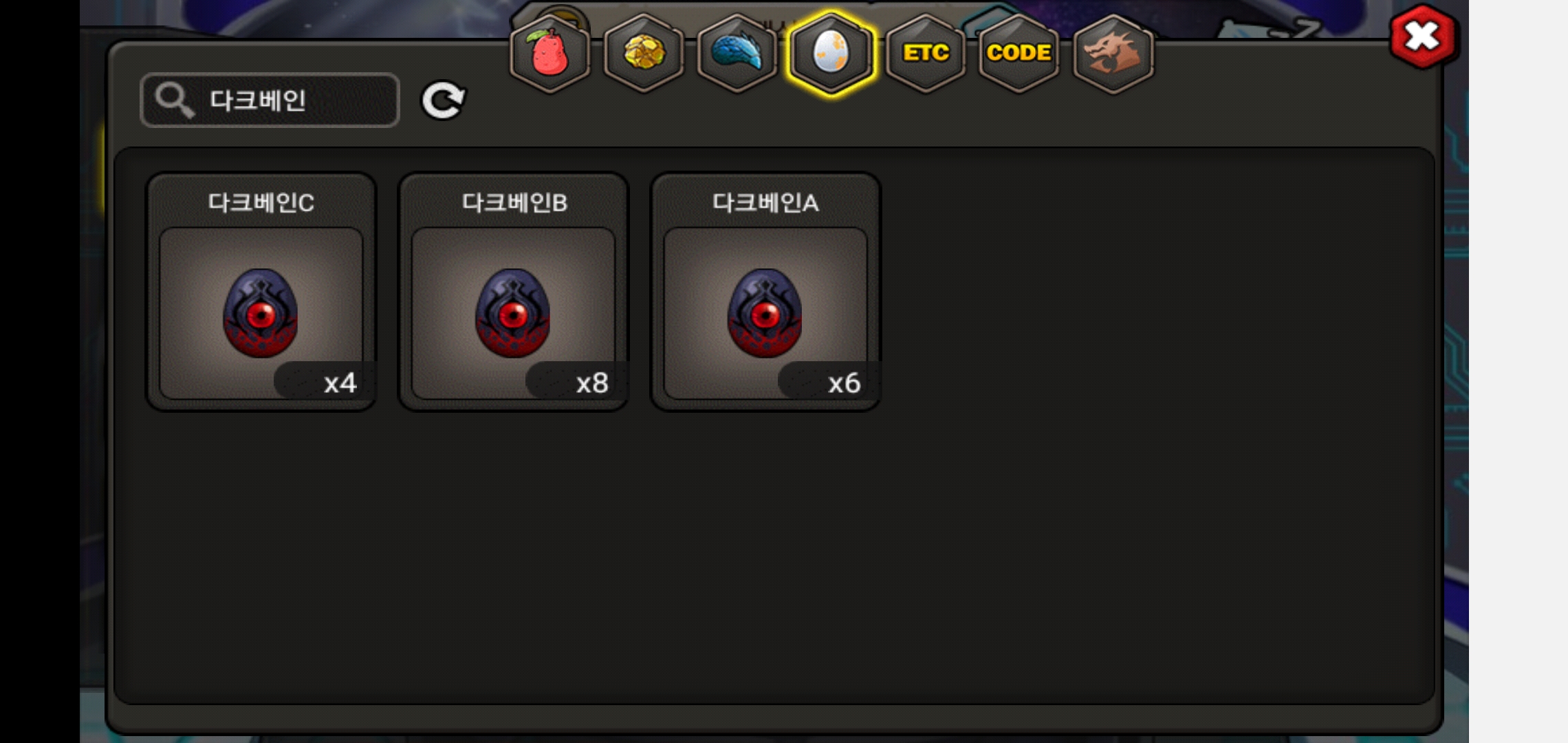
Task: Click the magnifying glass search icon
Action: 174,100
